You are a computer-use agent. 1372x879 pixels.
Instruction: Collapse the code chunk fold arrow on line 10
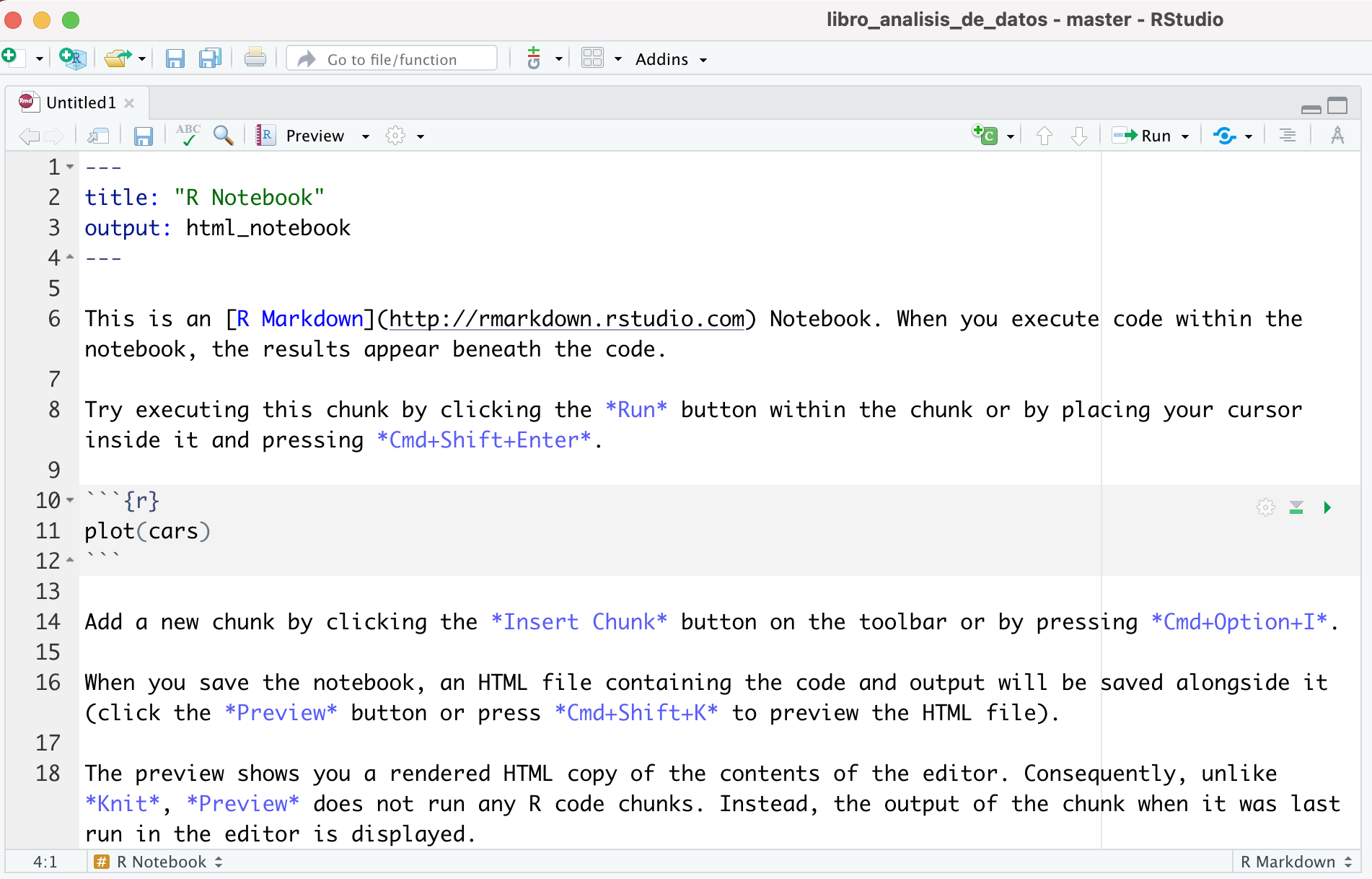69,500
